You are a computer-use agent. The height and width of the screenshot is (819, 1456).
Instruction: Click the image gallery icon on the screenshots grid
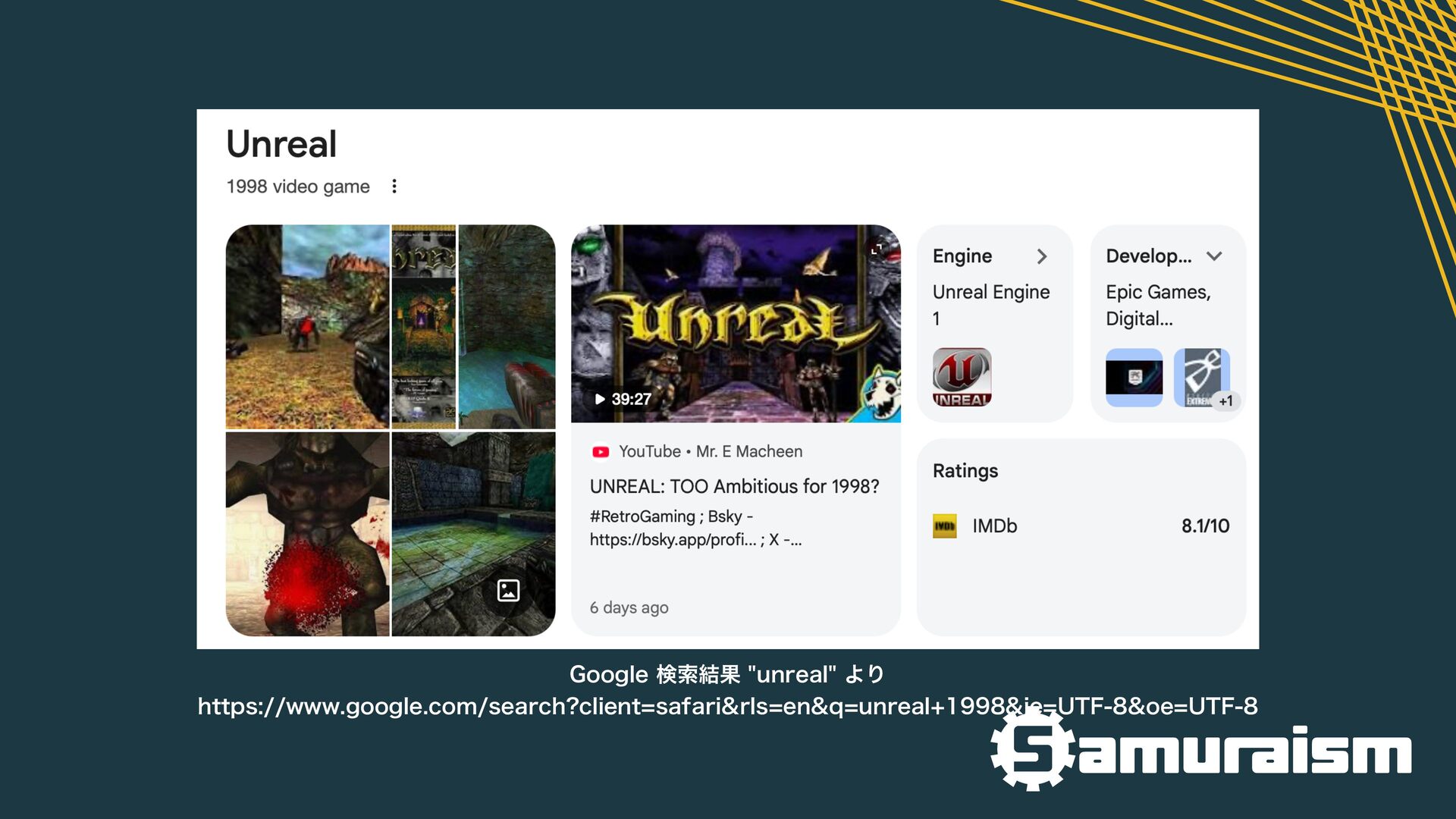point(508,590)
